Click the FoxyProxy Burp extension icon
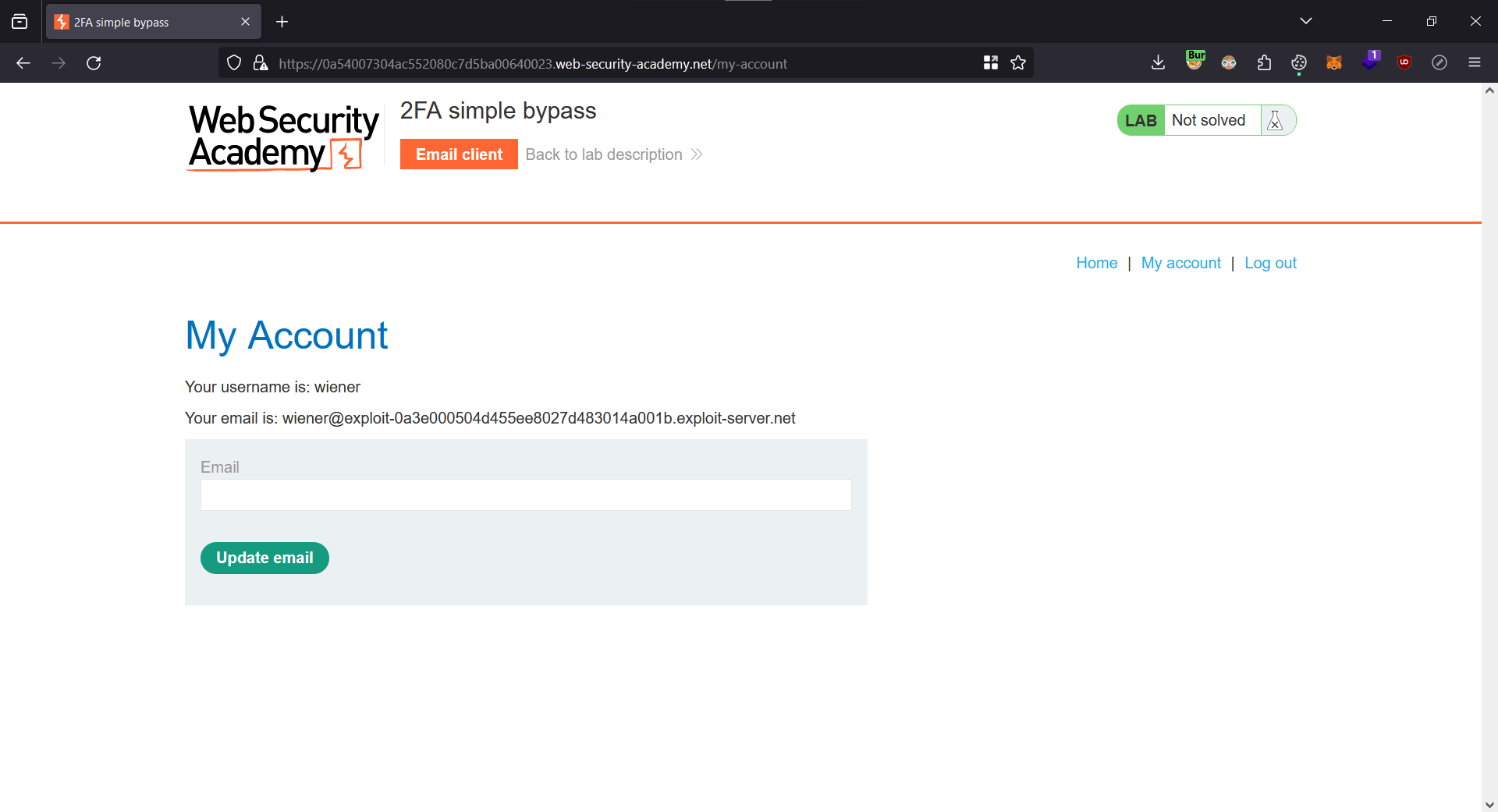This screenshot has width=1498, height=812. [x=1194, y=62]
